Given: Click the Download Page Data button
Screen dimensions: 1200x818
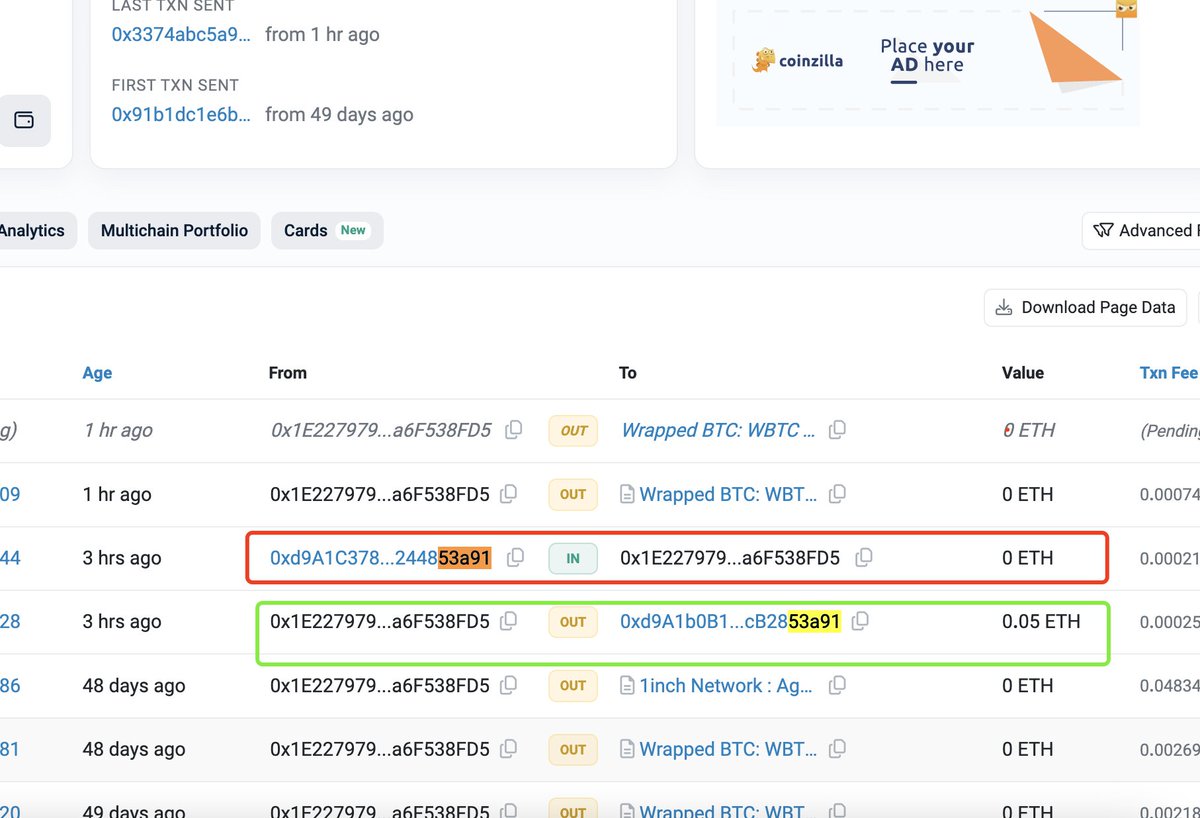Looking at the screenshot, I should 1085,307.
